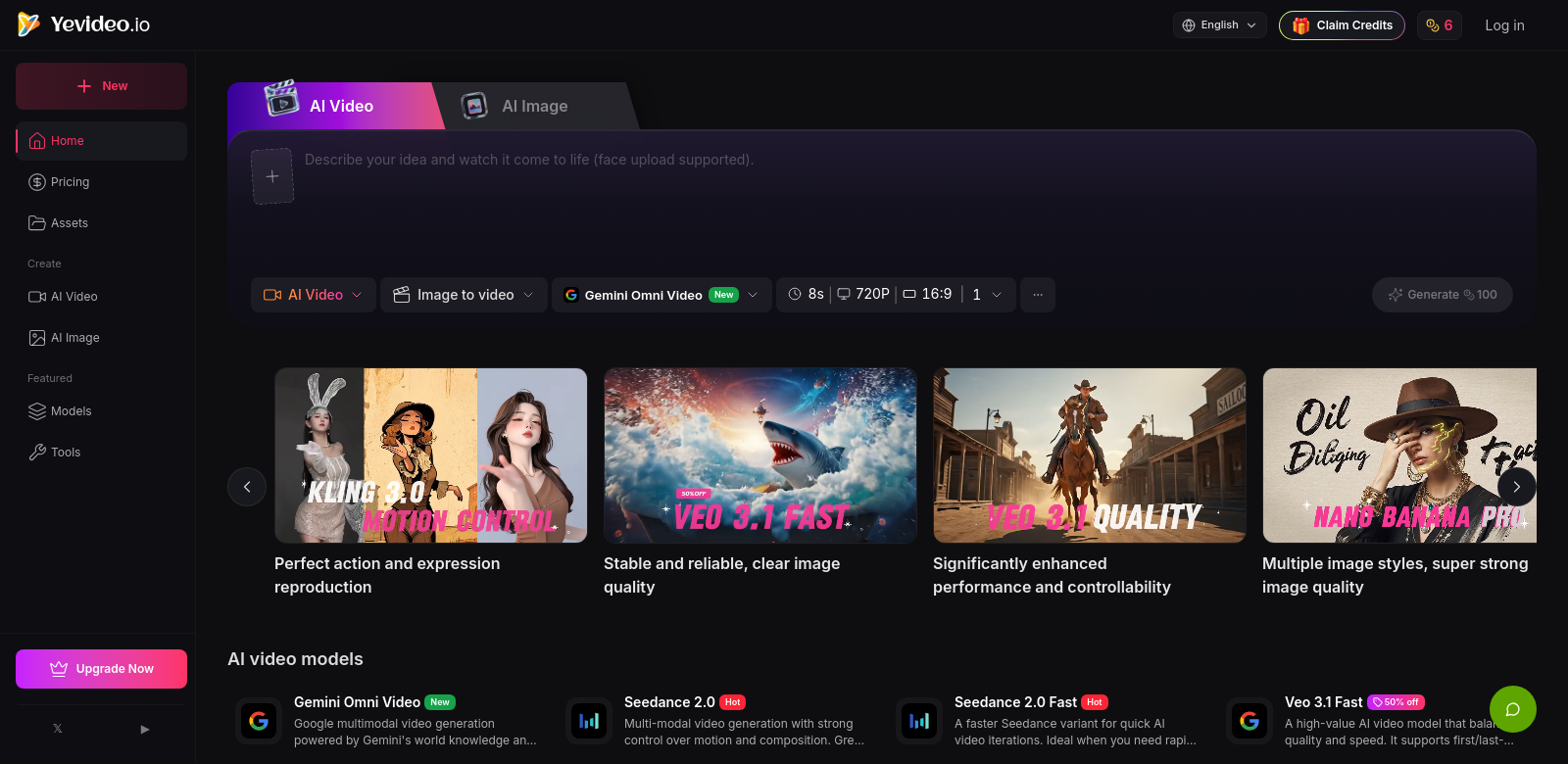Show next carousel cards arrow
This screenshot has height=764, width=1568.
click(x=1516, y=487)
